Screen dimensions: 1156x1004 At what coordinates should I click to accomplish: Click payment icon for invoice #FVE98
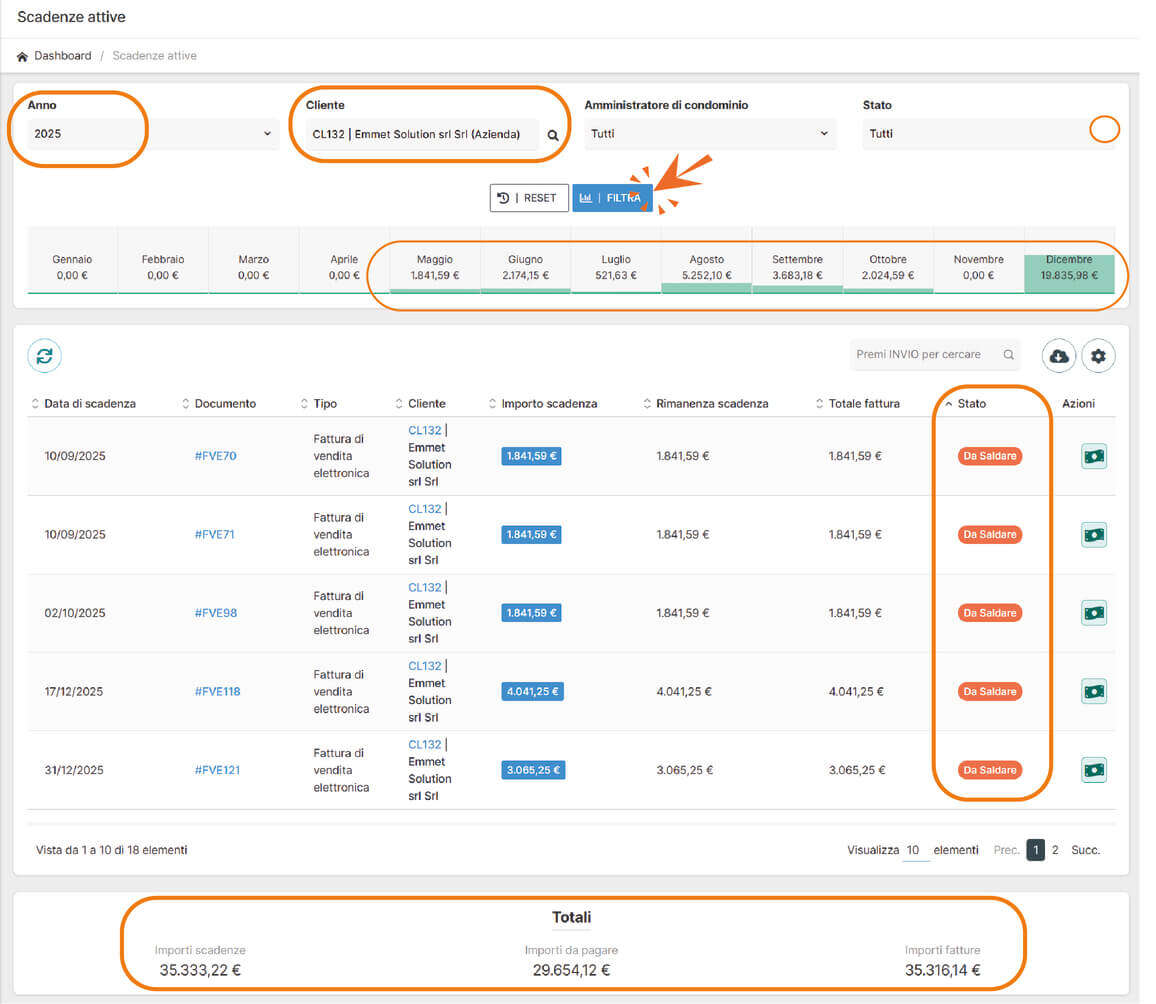tap(1094, 613)
